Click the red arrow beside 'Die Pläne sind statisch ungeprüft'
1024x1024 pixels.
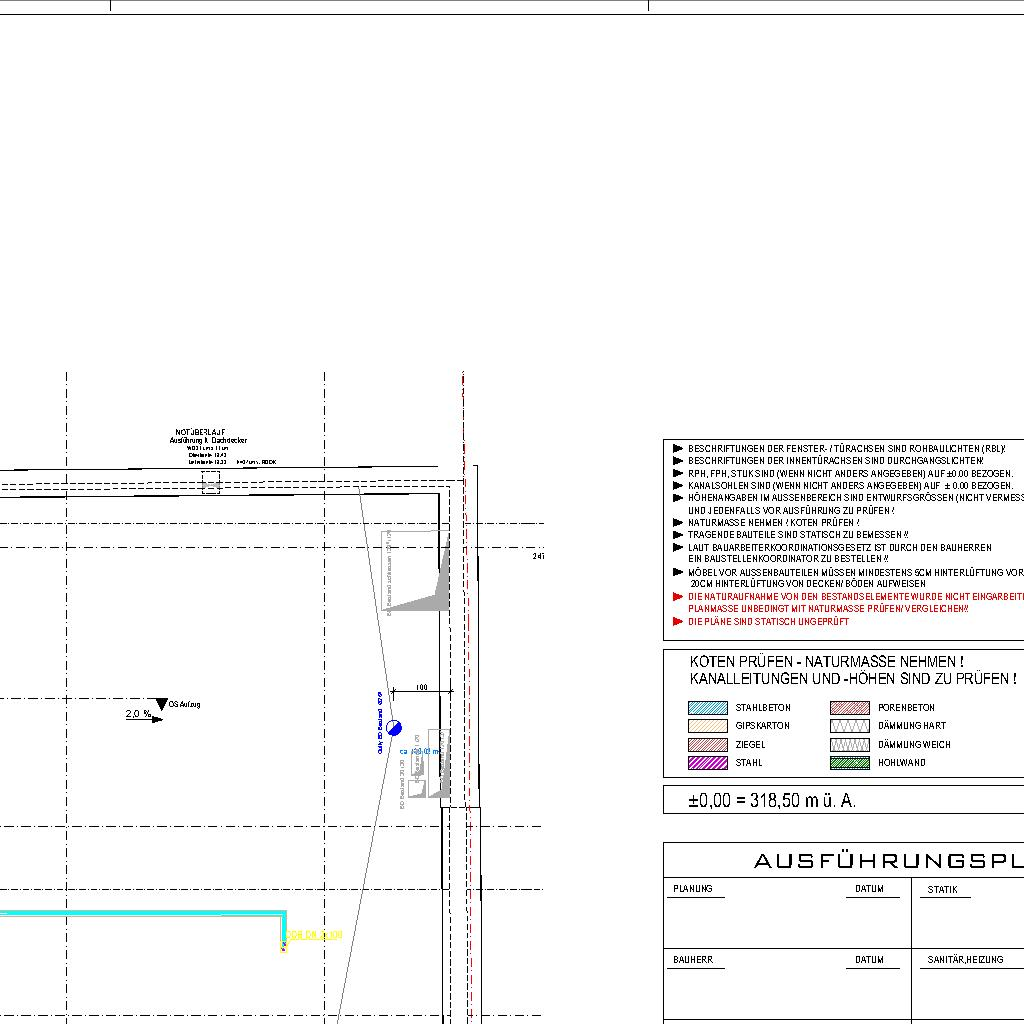click(x=678, y=622)
